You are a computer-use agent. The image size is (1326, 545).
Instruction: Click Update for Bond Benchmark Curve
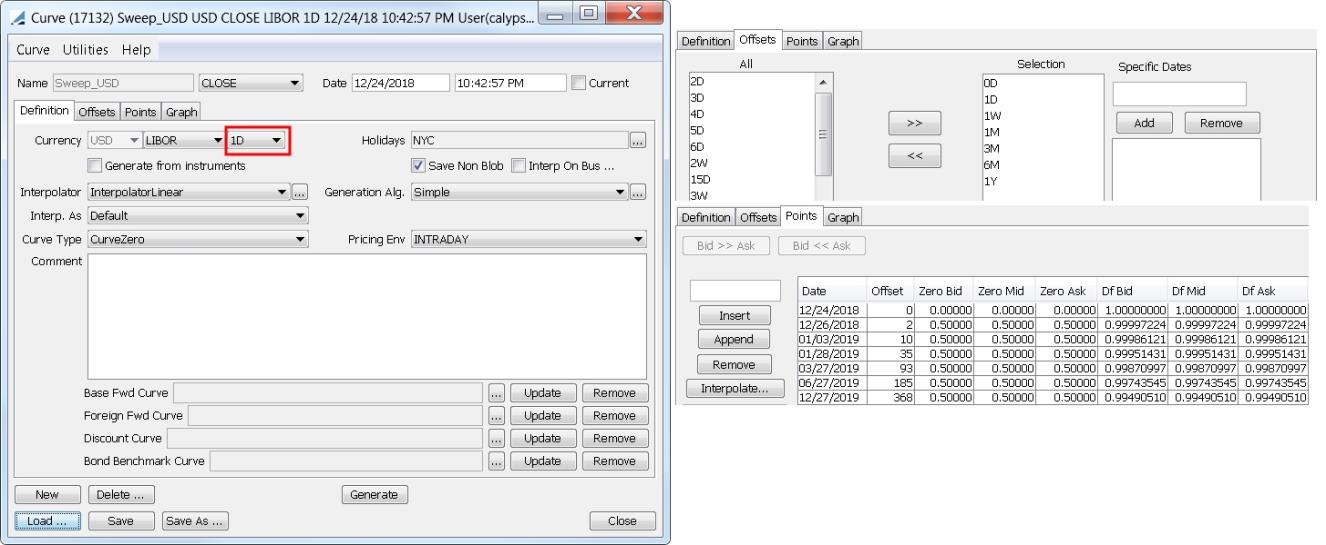point(542,461)
